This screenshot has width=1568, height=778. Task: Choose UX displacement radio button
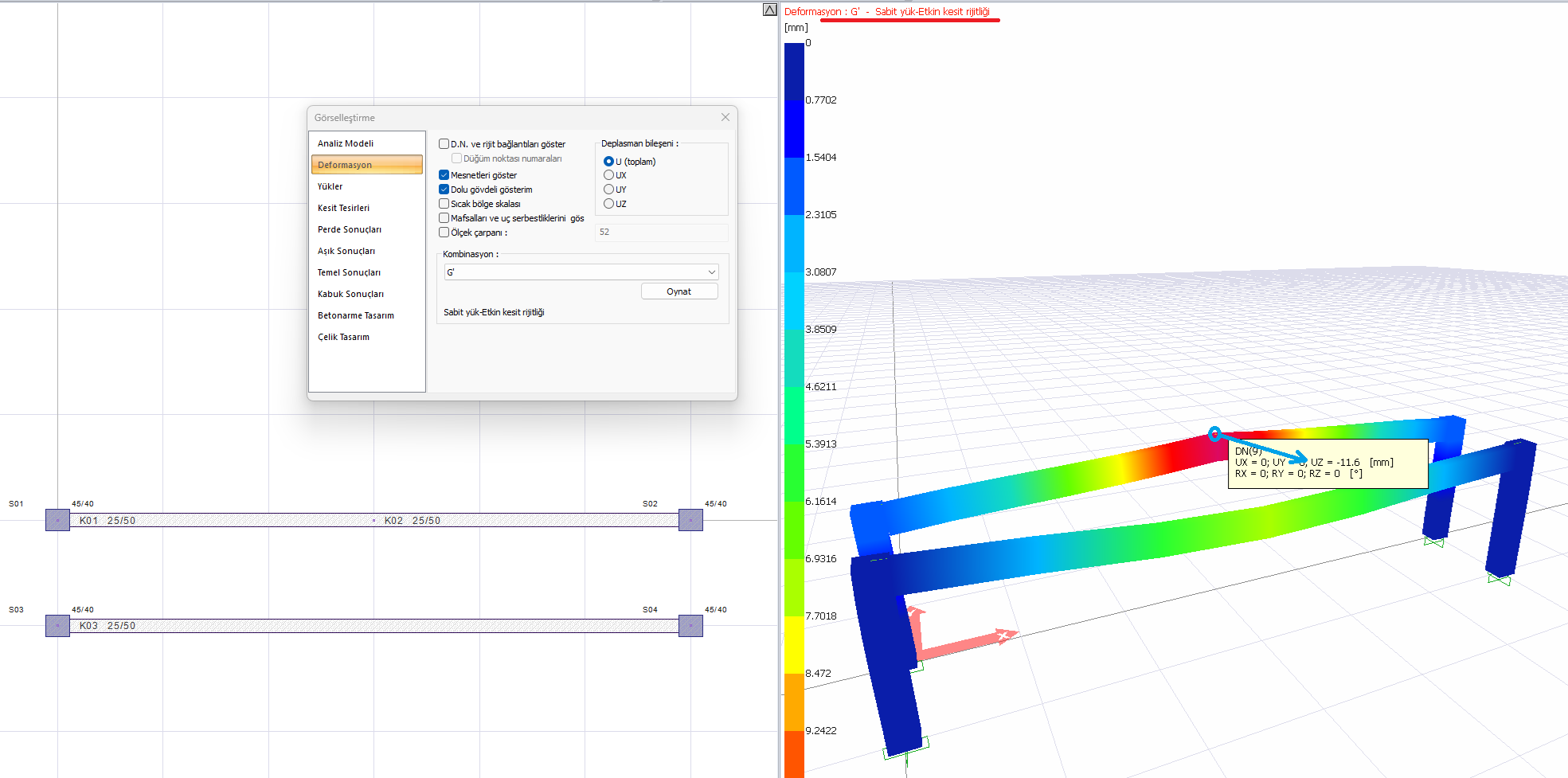pyautogui.click(x=608, y=175)
